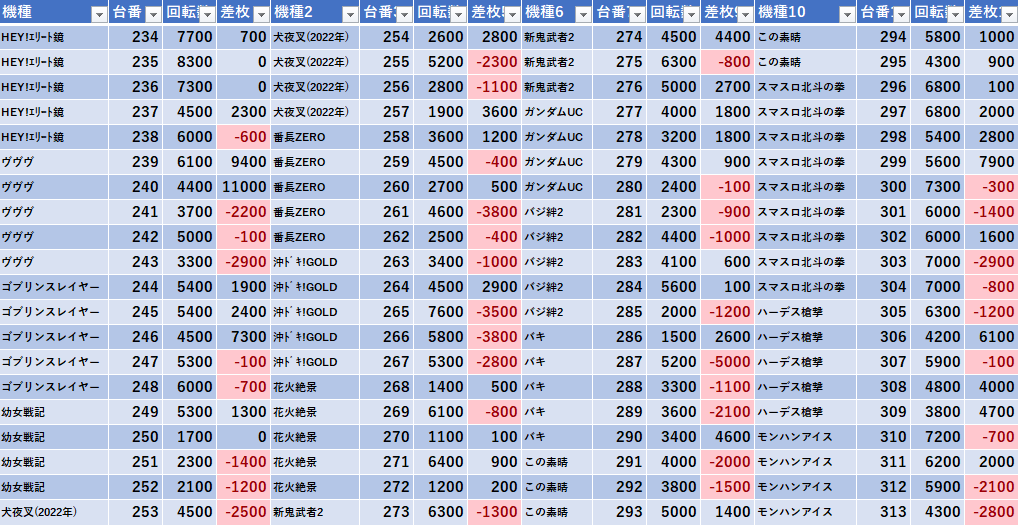
Task: Open filter arrow of first 台番 column
Action: click(153, 14)
